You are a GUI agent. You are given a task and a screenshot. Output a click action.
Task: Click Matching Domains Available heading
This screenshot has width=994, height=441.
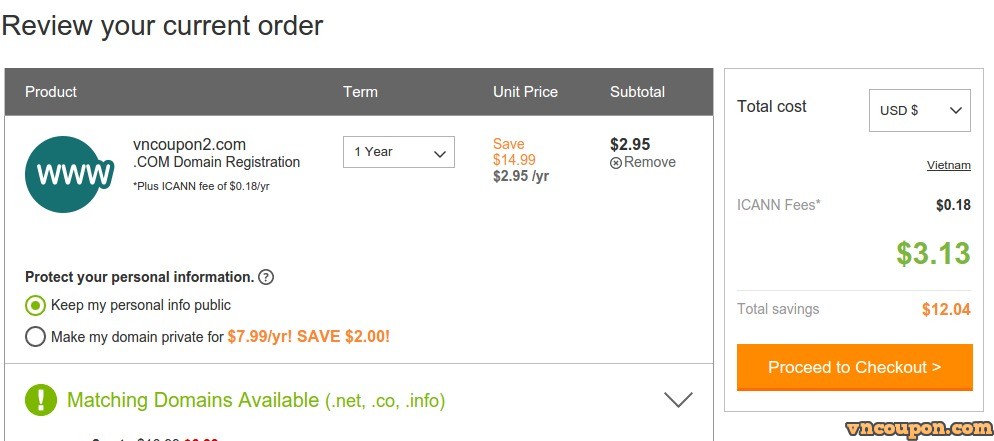tap(193, 400)
